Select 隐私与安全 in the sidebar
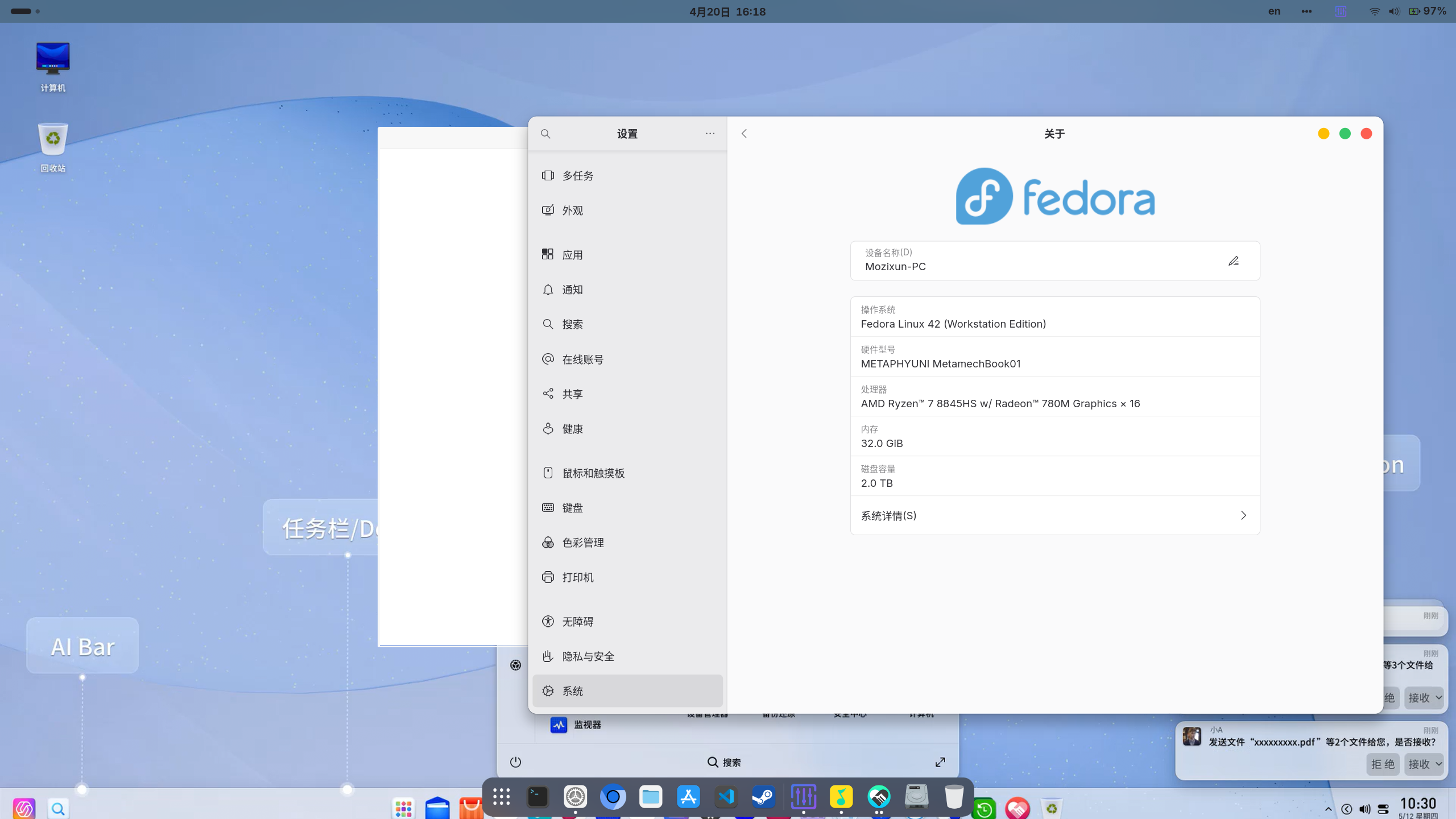This screenshot has height=819, width=1456. pos(627,656)
